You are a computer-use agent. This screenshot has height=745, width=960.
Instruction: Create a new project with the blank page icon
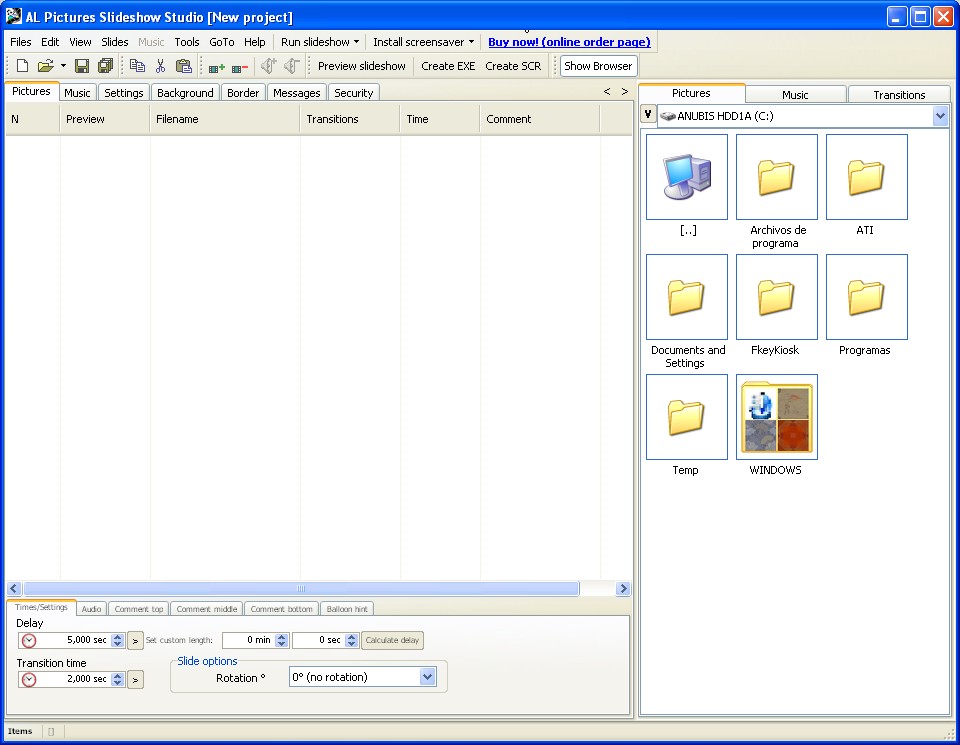tap(22, 66)
